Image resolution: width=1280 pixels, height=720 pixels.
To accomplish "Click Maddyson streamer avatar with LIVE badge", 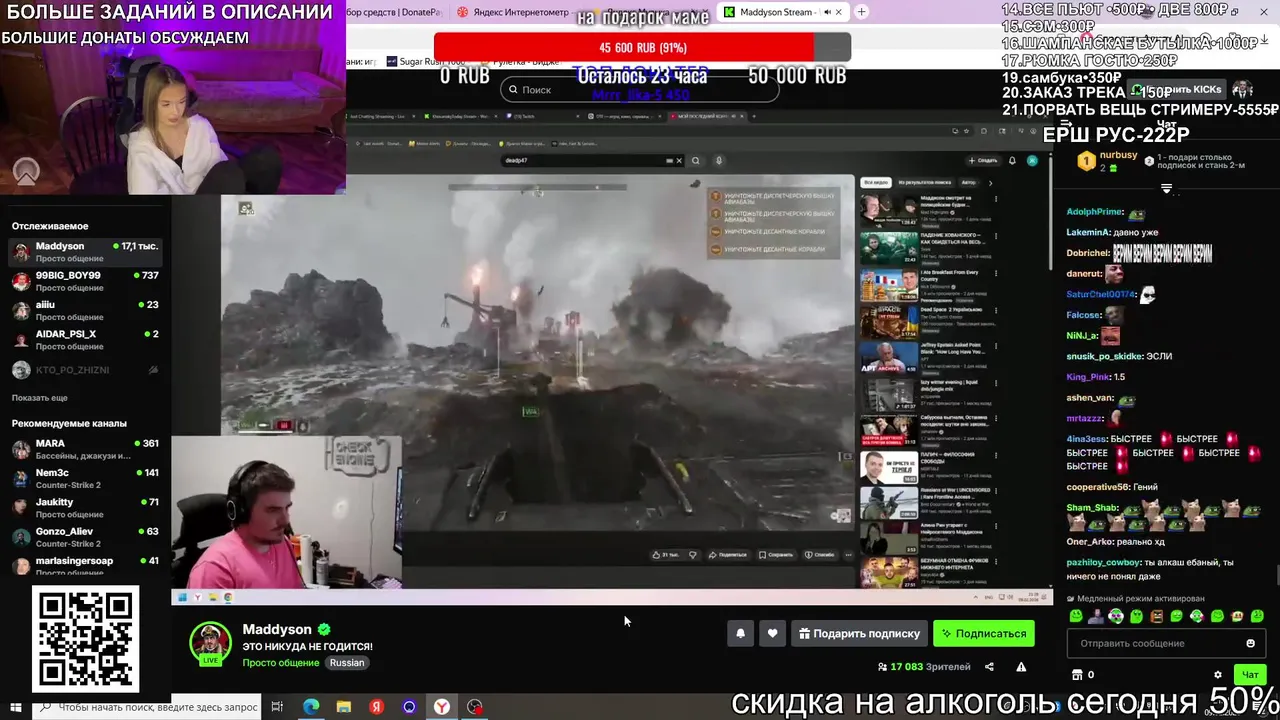I will tap(210, 643).
